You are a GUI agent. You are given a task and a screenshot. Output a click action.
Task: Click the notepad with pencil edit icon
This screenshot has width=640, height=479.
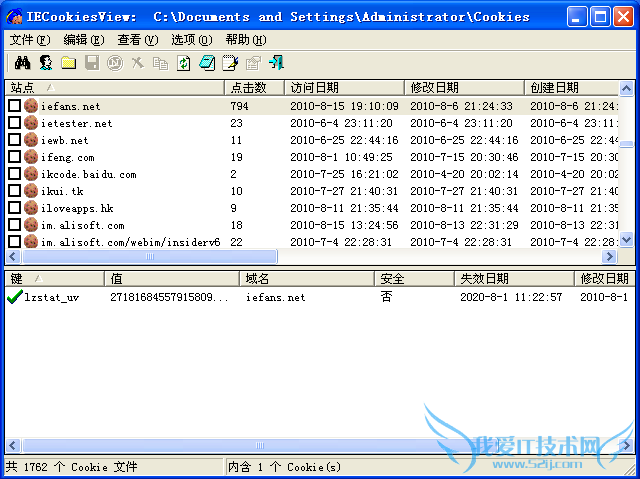(x=230, y=63)
